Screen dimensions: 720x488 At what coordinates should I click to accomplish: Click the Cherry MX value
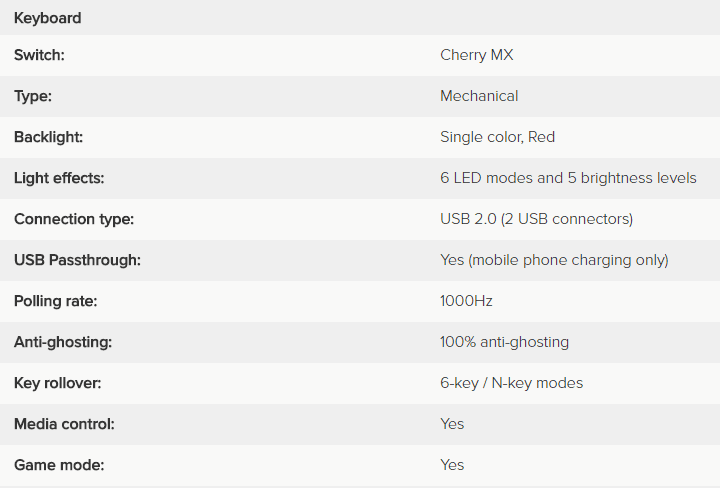(x=477, y=55)
